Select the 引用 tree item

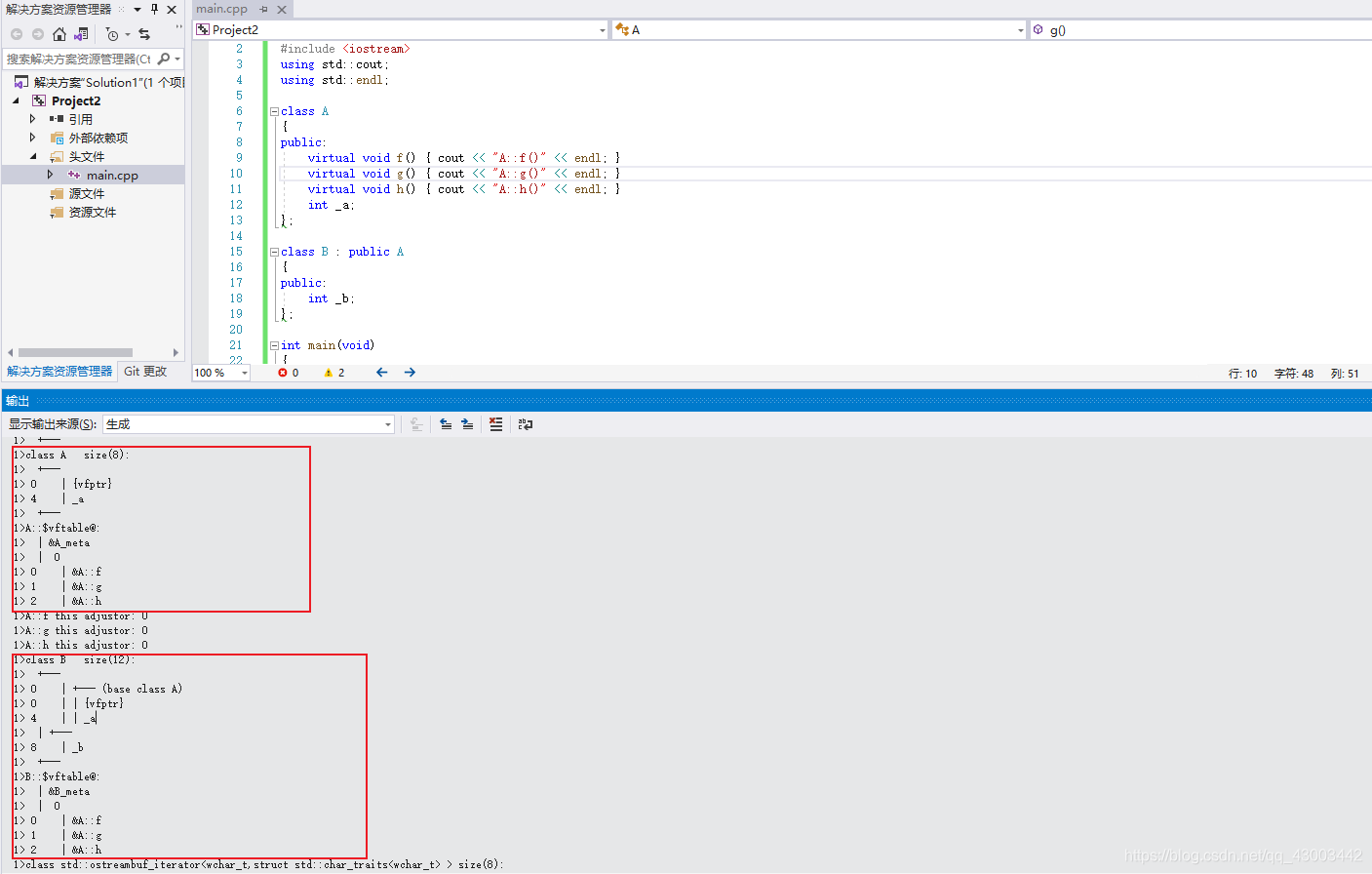pyautogui.click(x=81, y=119)
